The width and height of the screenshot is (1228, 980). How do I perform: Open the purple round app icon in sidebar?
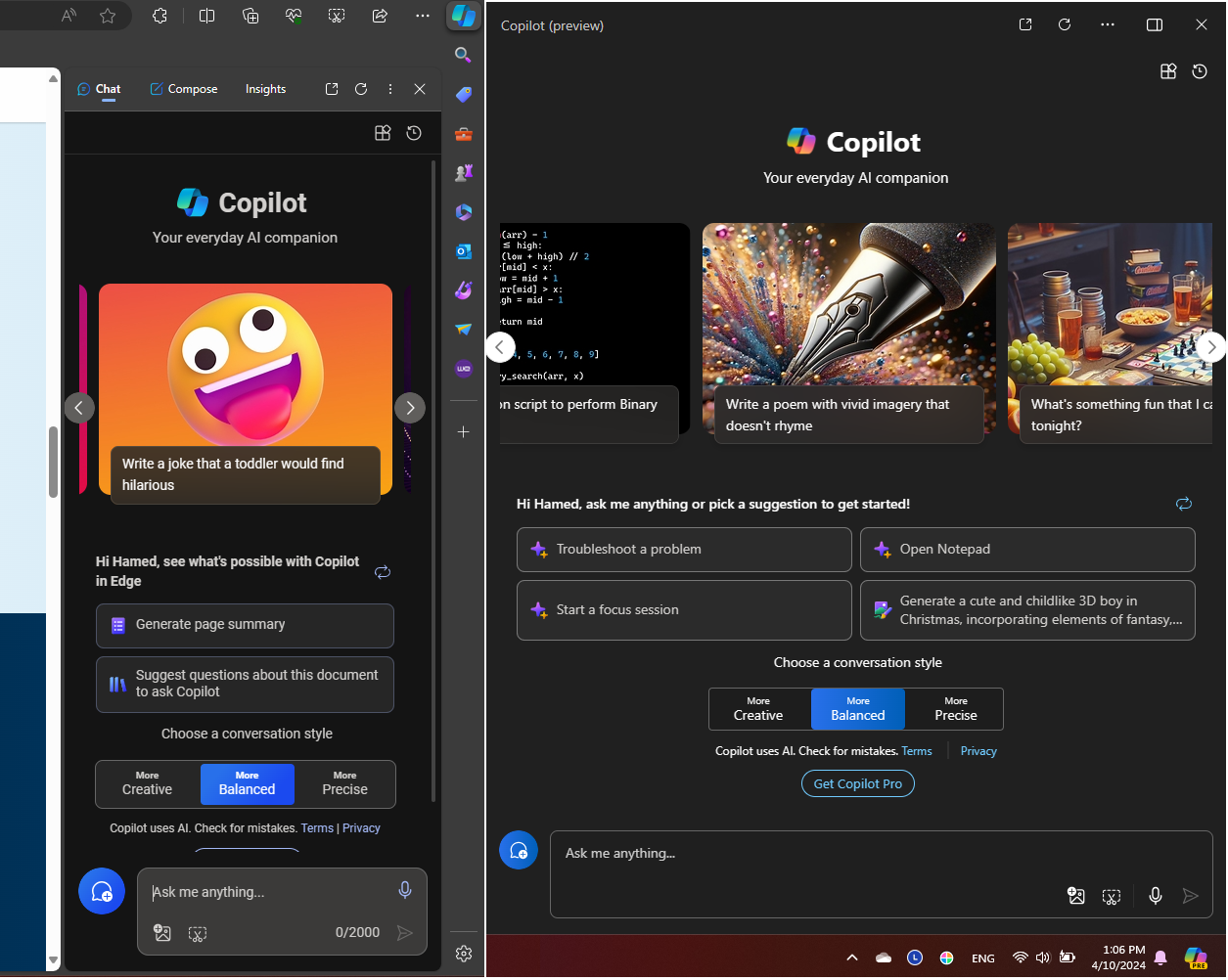coord(464,369)
